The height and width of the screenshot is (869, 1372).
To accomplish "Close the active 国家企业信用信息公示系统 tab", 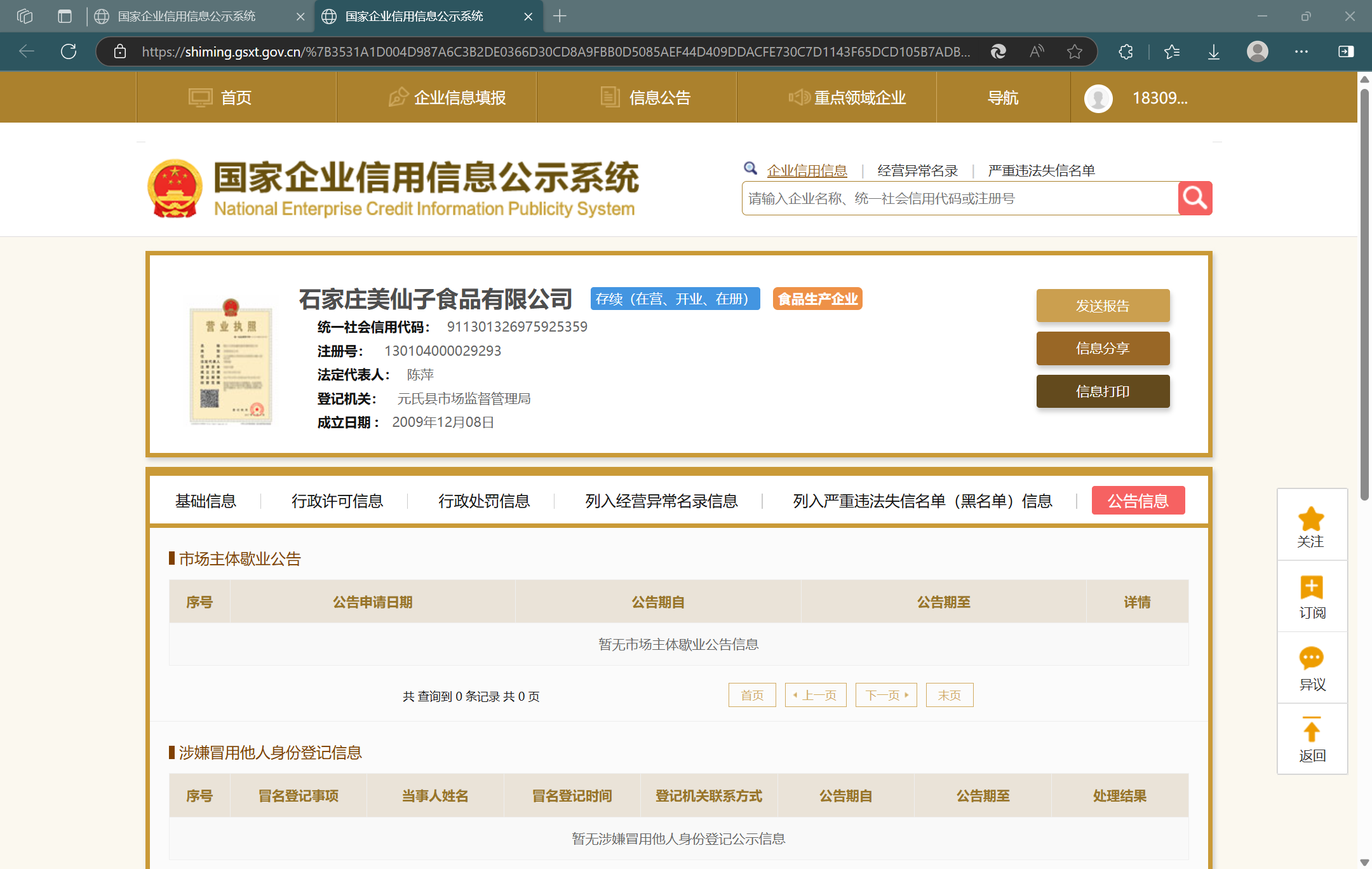I will point(528,17).
